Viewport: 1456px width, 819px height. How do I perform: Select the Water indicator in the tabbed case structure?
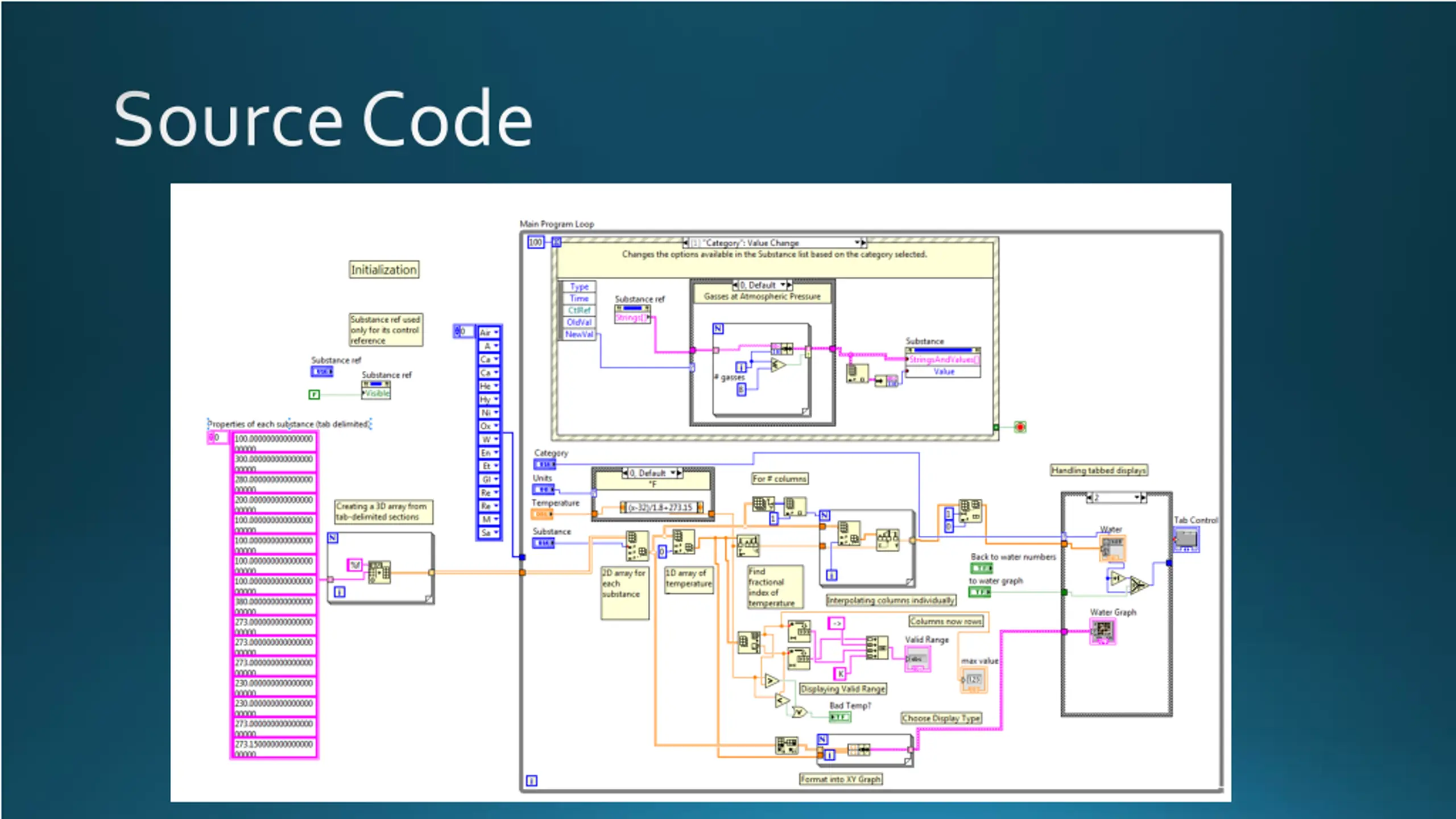[x=1112, y=548]
